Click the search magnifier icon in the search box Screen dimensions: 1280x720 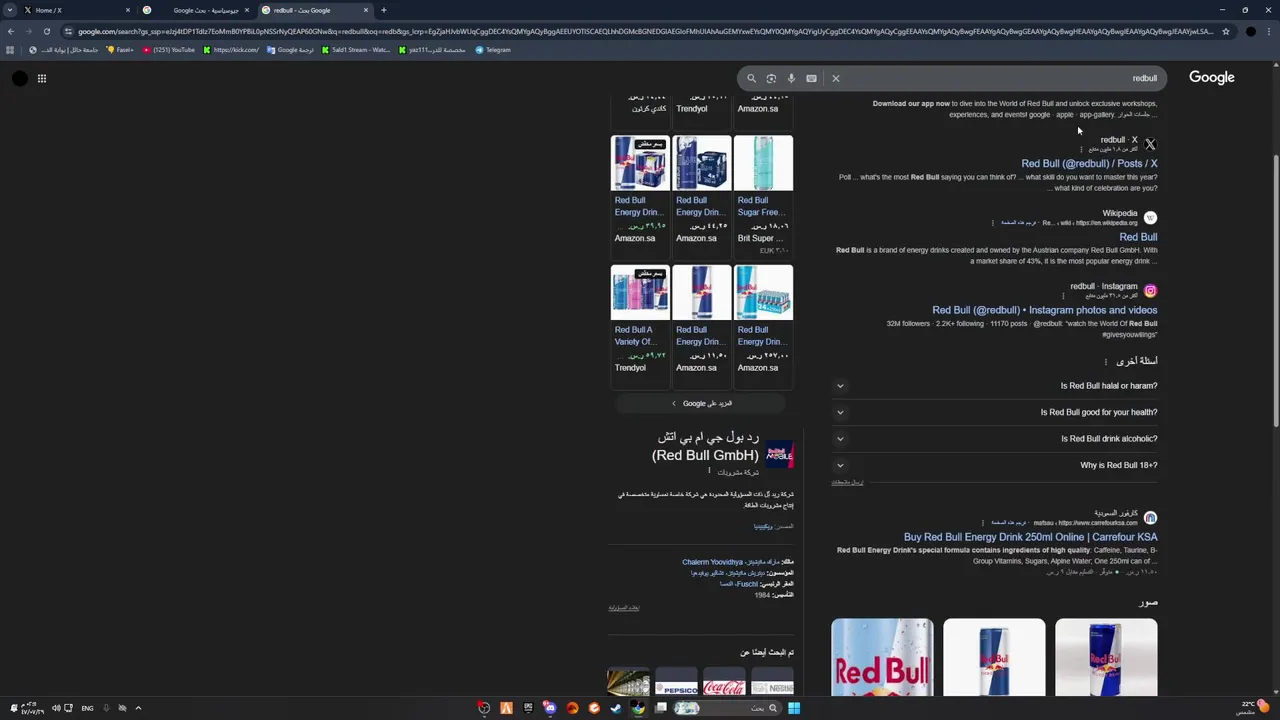point(751,78)
